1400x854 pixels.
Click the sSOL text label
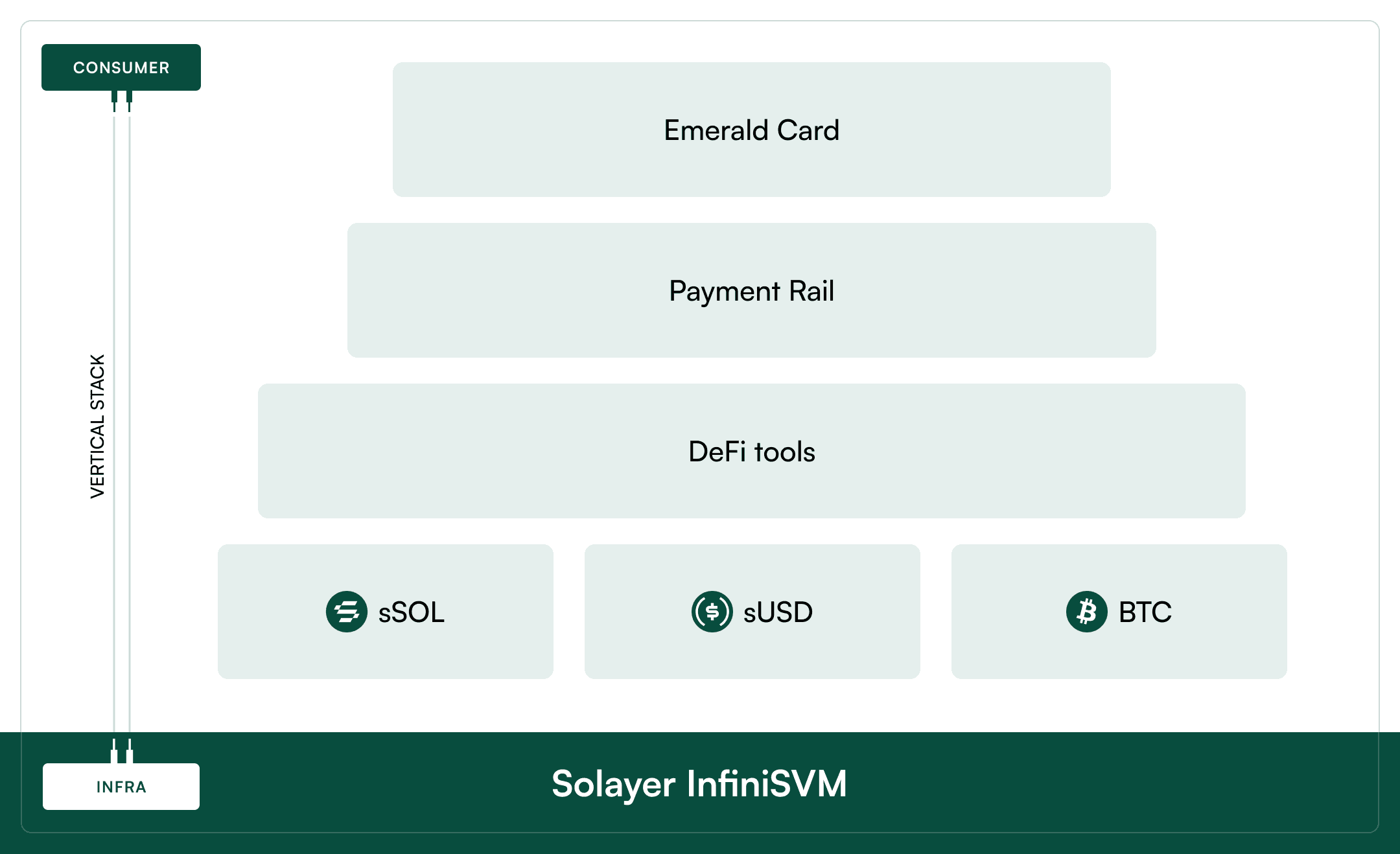click(x=411, y=612)
